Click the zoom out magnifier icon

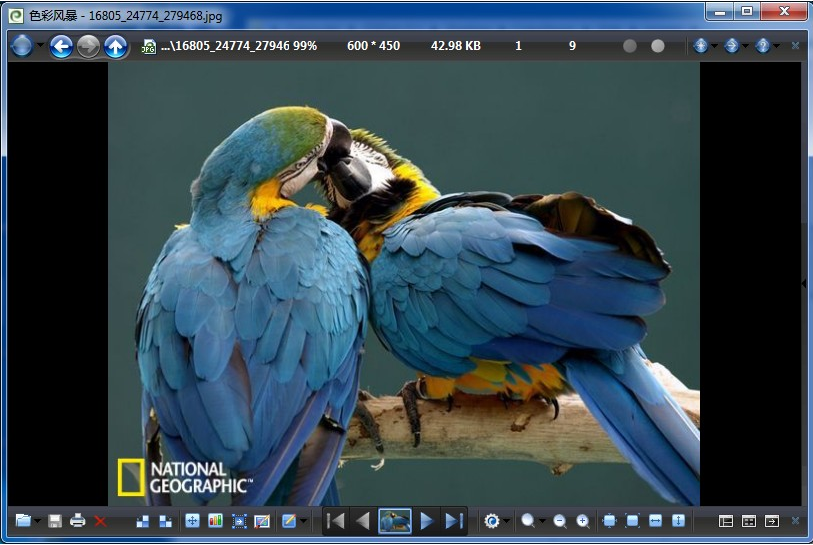coord(559,521)
